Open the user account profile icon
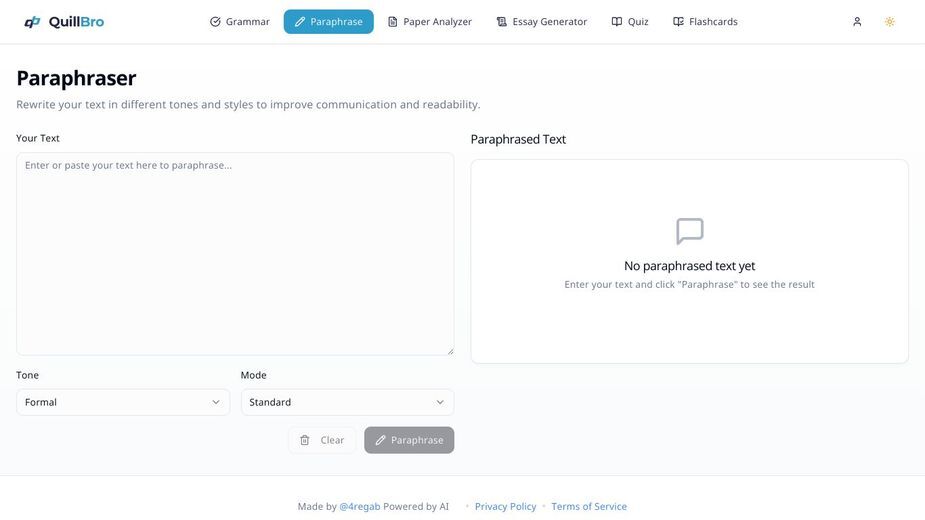The height and width of the screenshot is (520, 925). 857,22
